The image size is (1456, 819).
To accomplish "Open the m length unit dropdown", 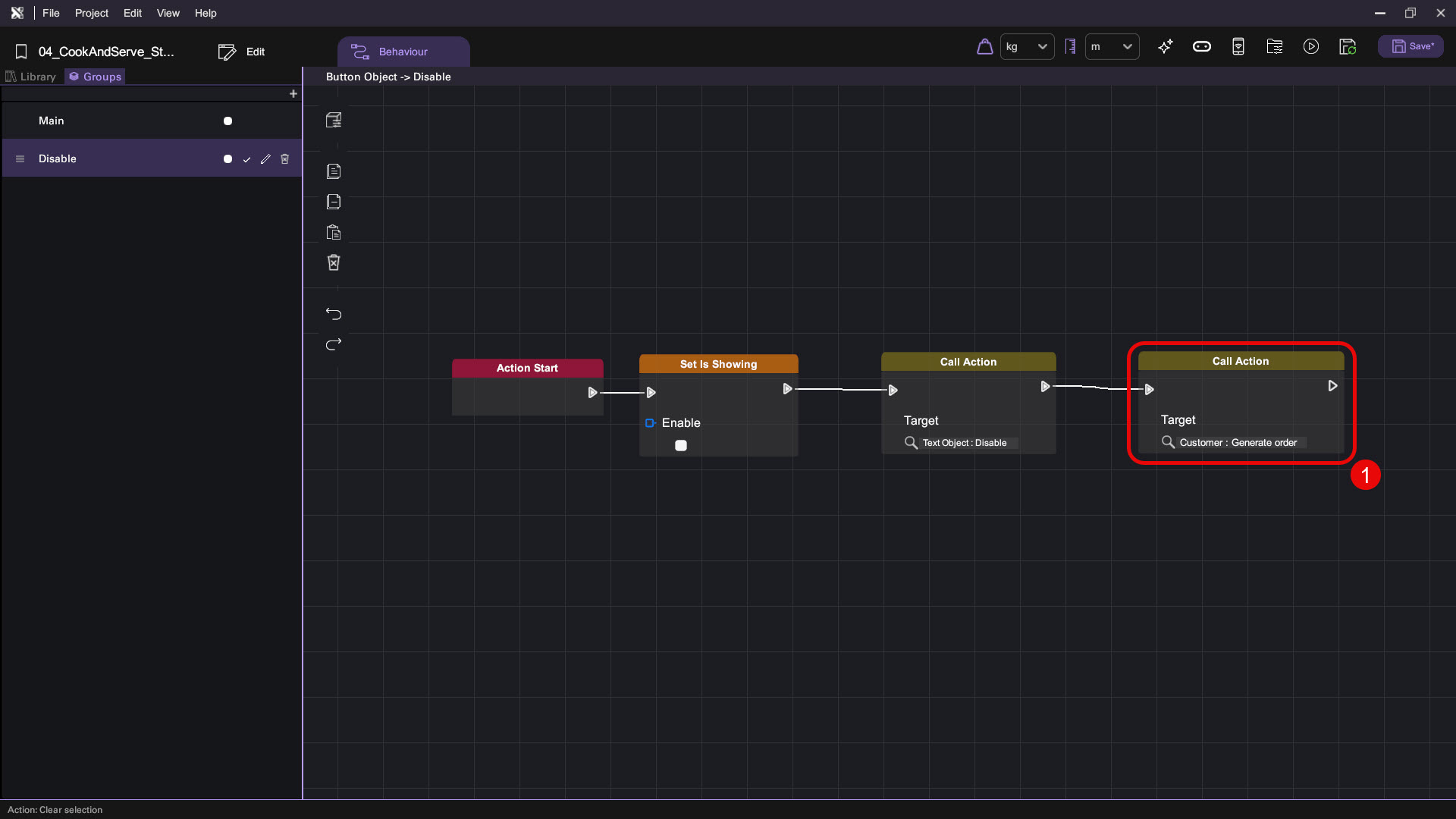I will point(1112,47).
